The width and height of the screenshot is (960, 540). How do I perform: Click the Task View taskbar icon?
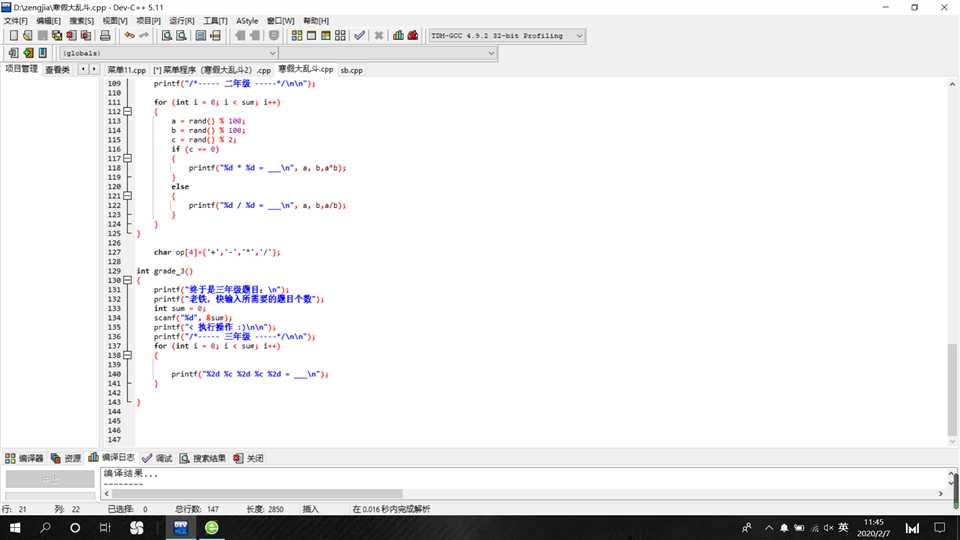[105, 528]
